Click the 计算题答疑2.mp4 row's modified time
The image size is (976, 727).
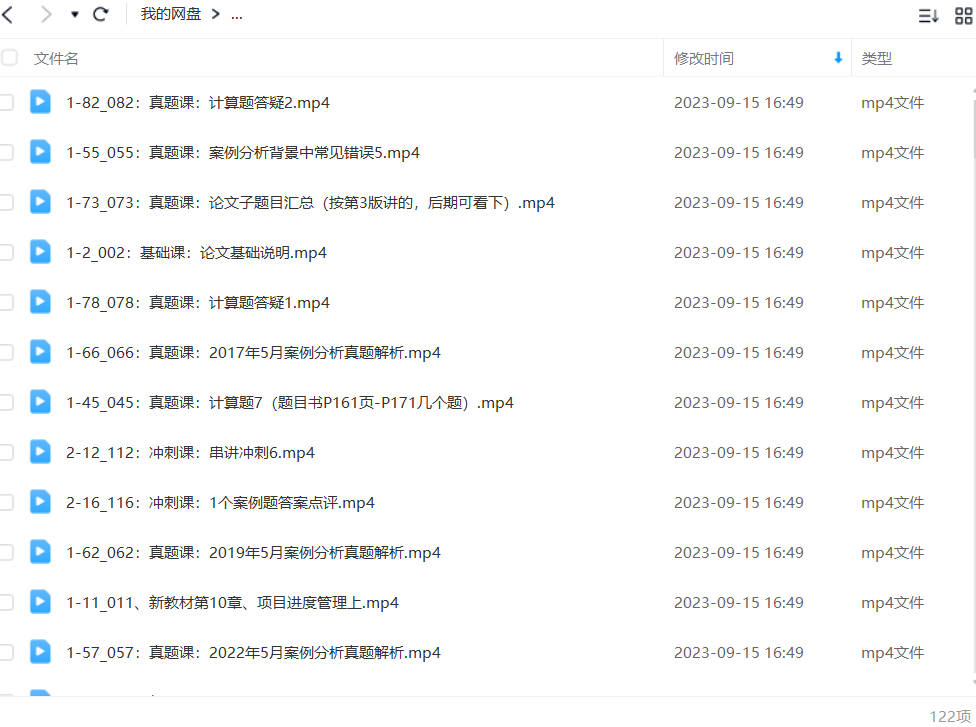(x=739, y=103)
